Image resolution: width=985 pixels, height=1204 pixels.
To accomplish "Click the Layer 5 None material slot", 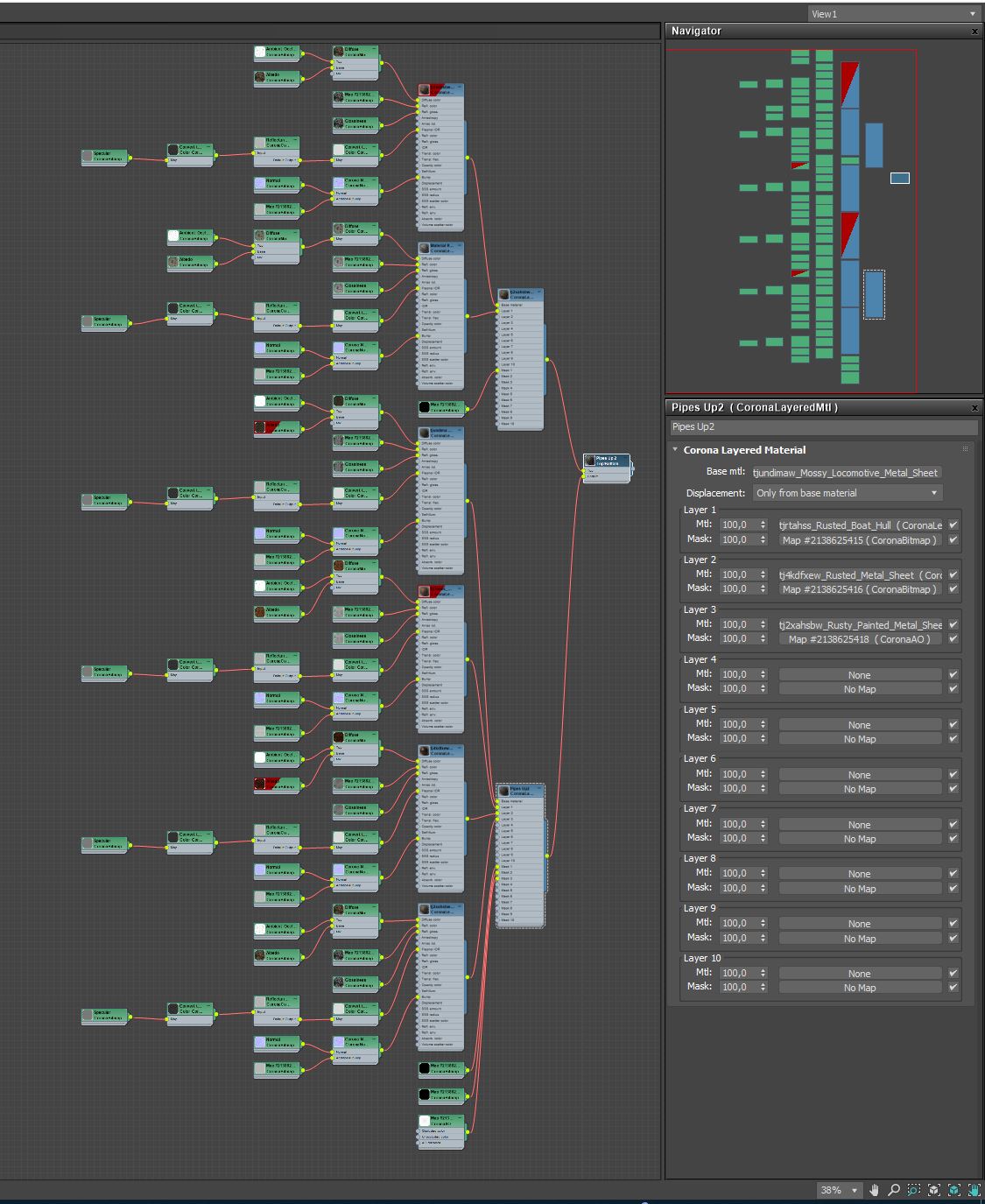I will pyautogui.click(x=860, y=725).
